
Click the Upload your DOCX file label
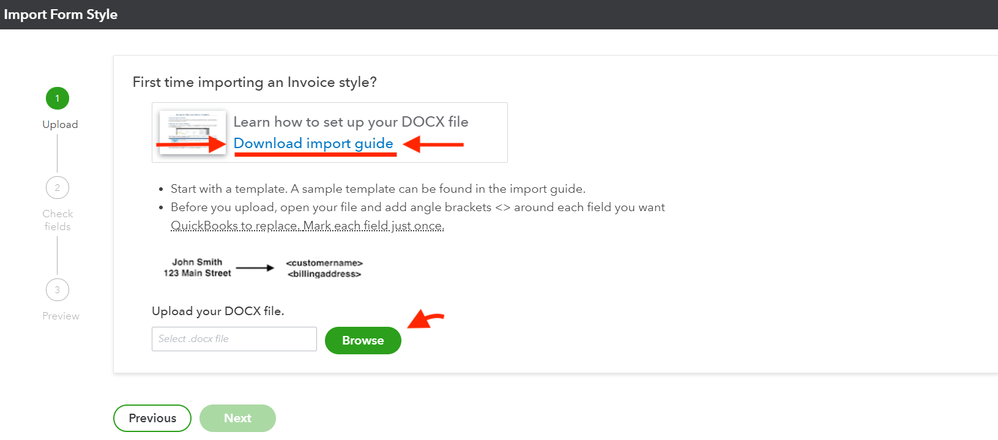click(218, 311)
